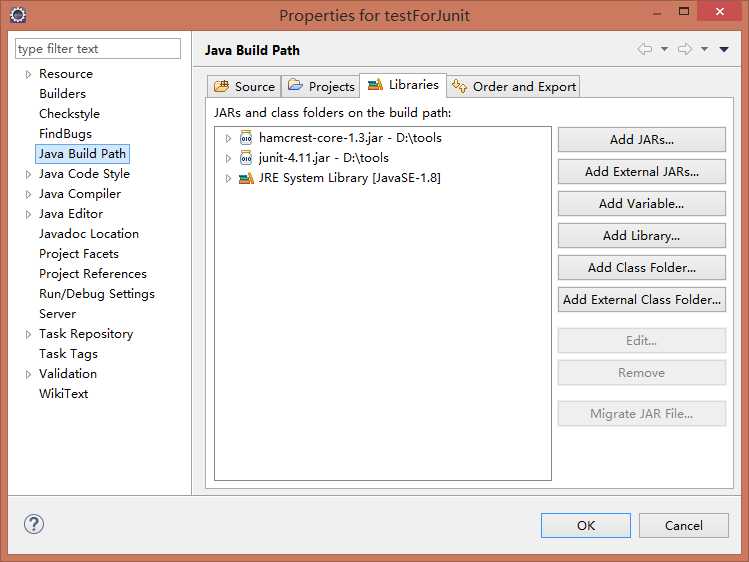Image resolution: width=749 pixels, height=562 pixels.
Task: Select the Libraries tab
Action: (x=403, y=85)
